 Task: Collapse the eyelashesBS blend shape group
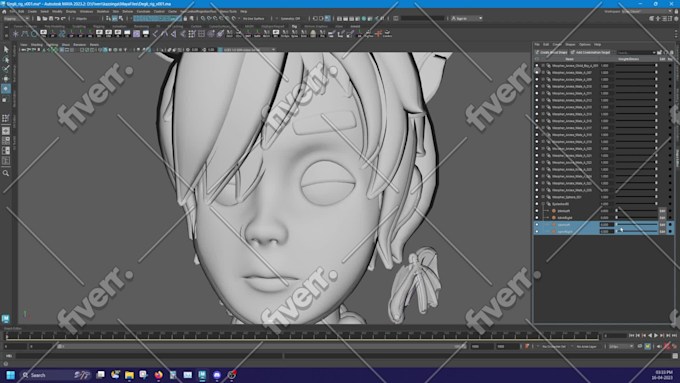click(x=543, y=204)
